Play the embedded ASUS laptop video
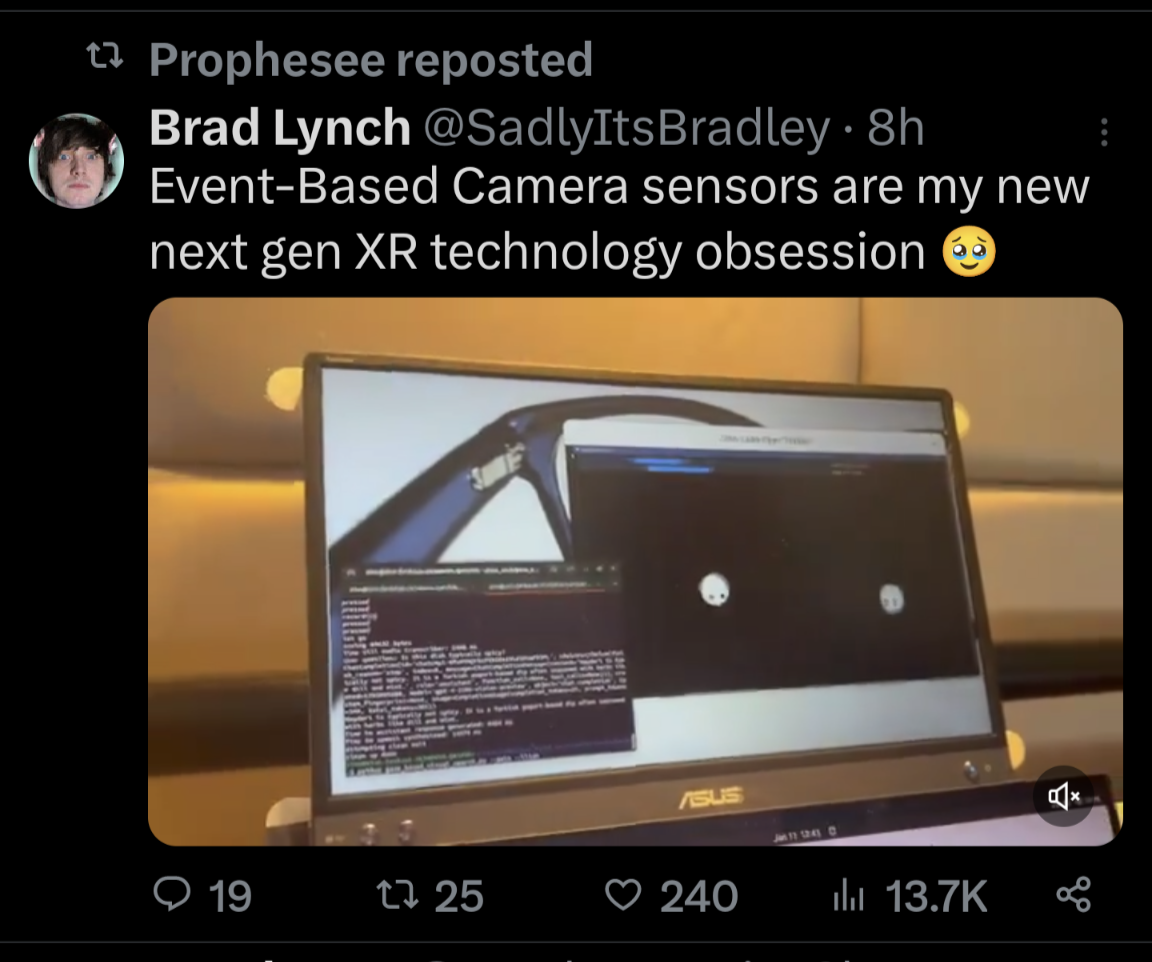The height and width of the screenshot is (962, 1152). (635, 571)
